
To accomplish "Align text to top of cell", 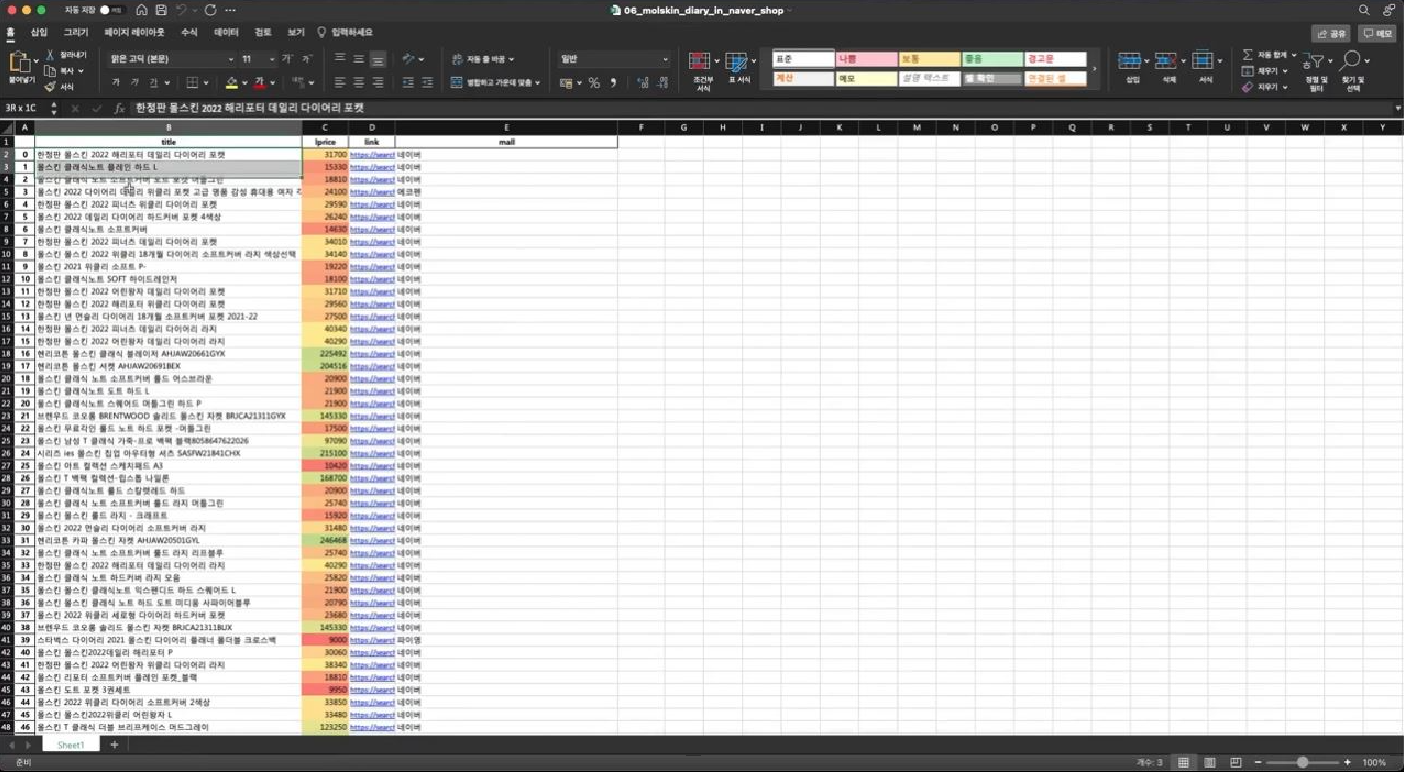I will pos(340,59).
